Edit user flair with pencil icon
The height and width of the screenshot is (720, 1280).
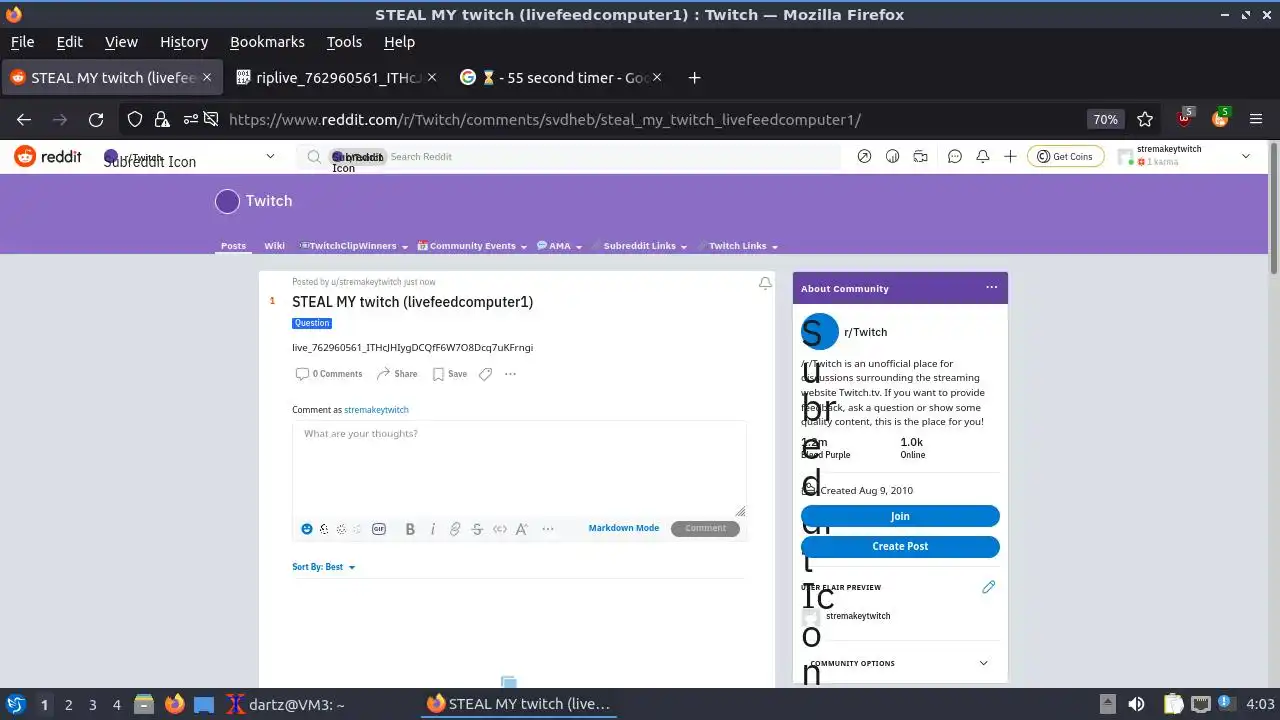click(989, 587)
